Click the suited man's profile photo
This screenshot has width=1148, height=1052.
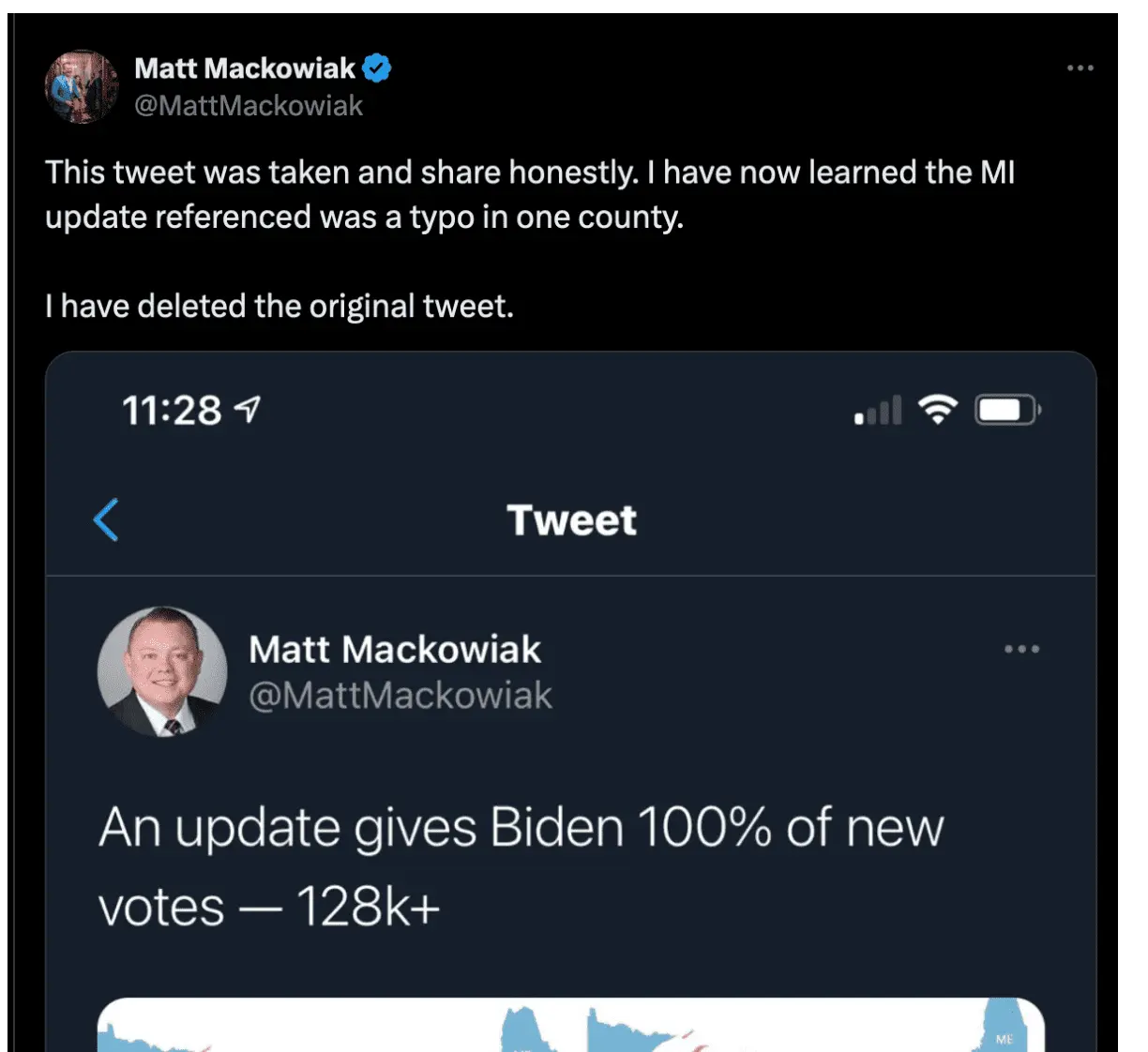point(162,671)
